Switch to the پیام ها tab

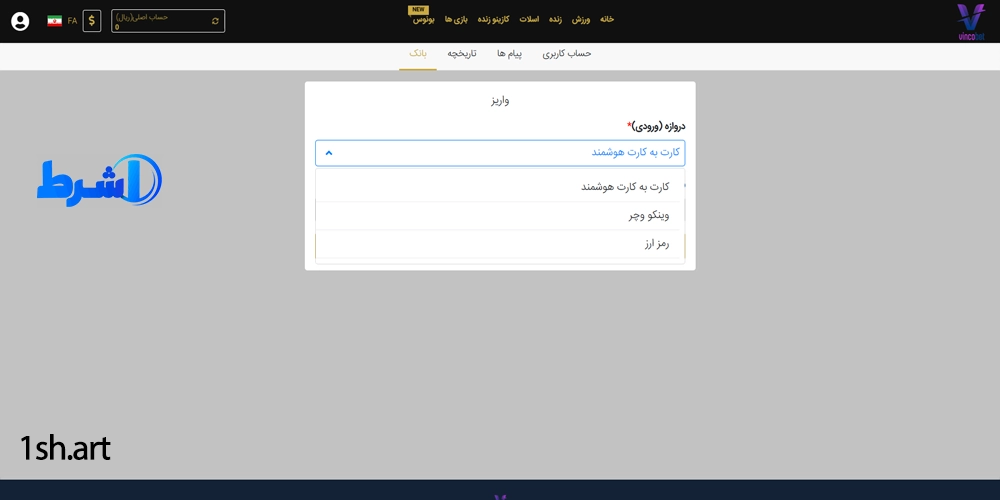[x=510, y=54]
